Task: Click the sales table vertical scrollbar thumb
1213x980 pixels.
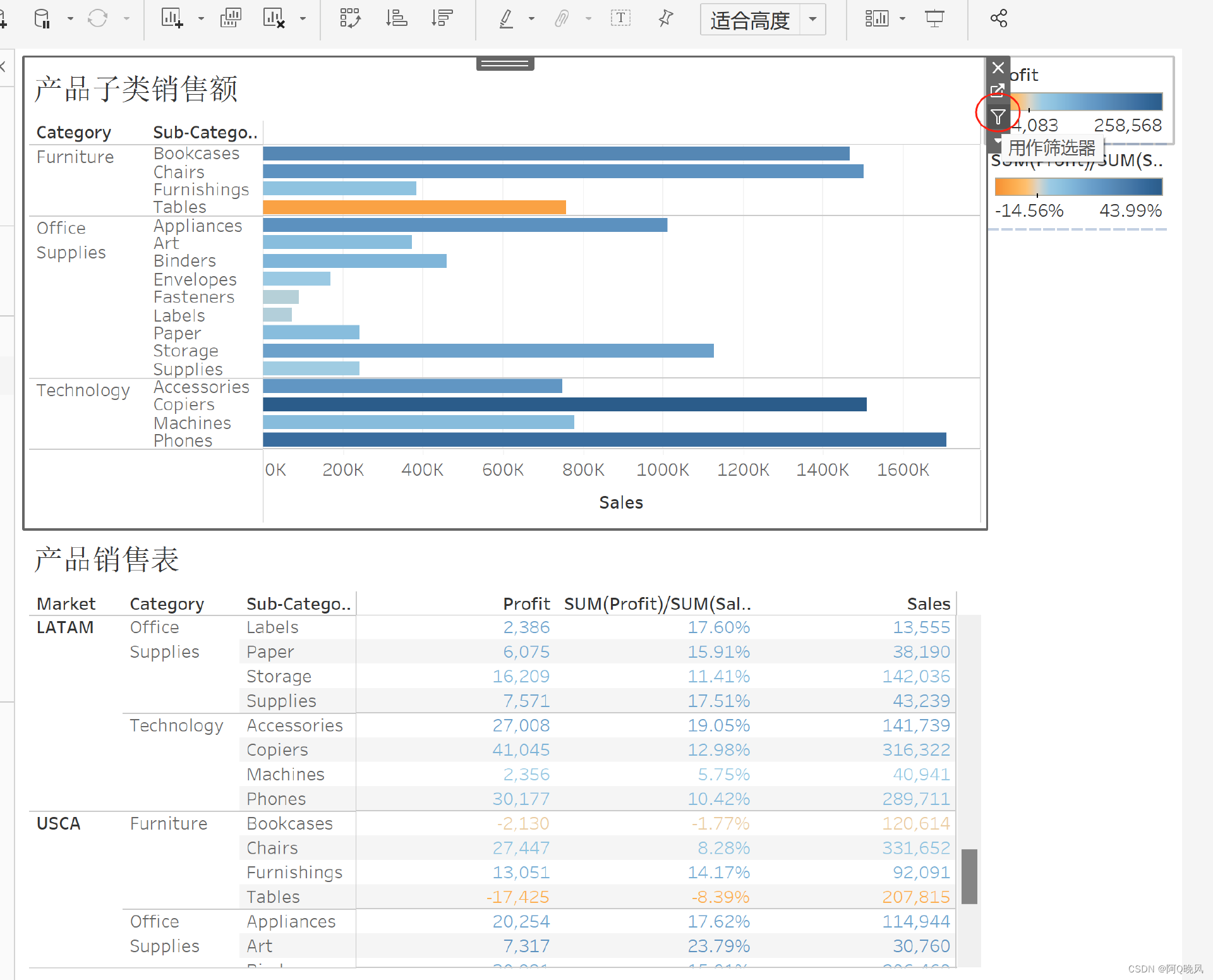Action: coord(969,876)
